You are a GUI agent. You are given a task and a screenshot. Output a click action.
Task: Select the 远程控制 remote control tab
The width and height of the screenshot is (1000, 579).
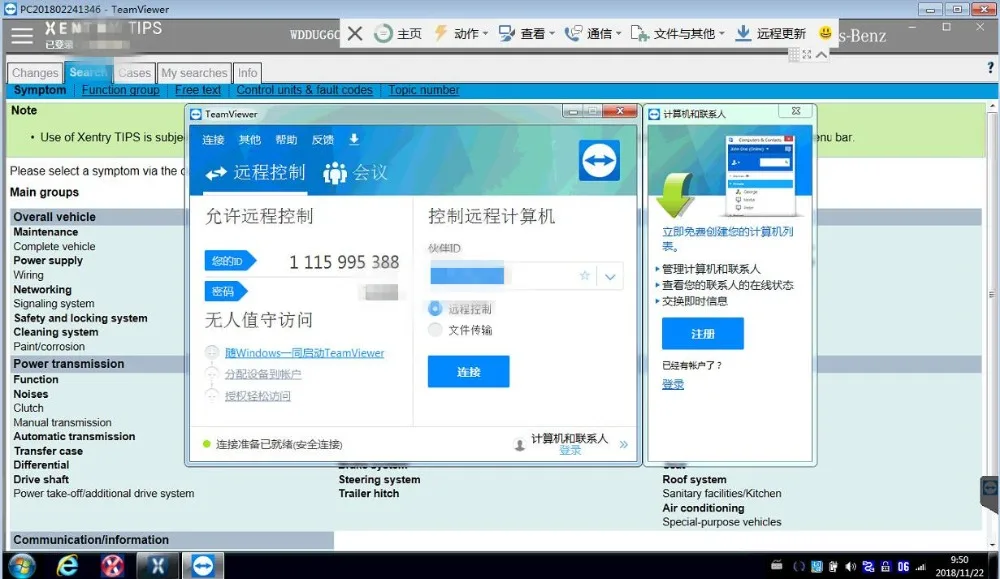255,172
